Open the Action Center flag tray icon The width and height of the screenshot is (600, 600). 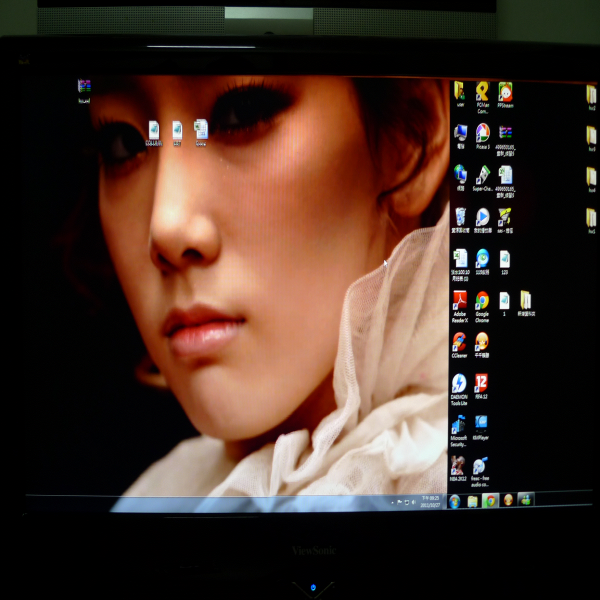(399, 502)
